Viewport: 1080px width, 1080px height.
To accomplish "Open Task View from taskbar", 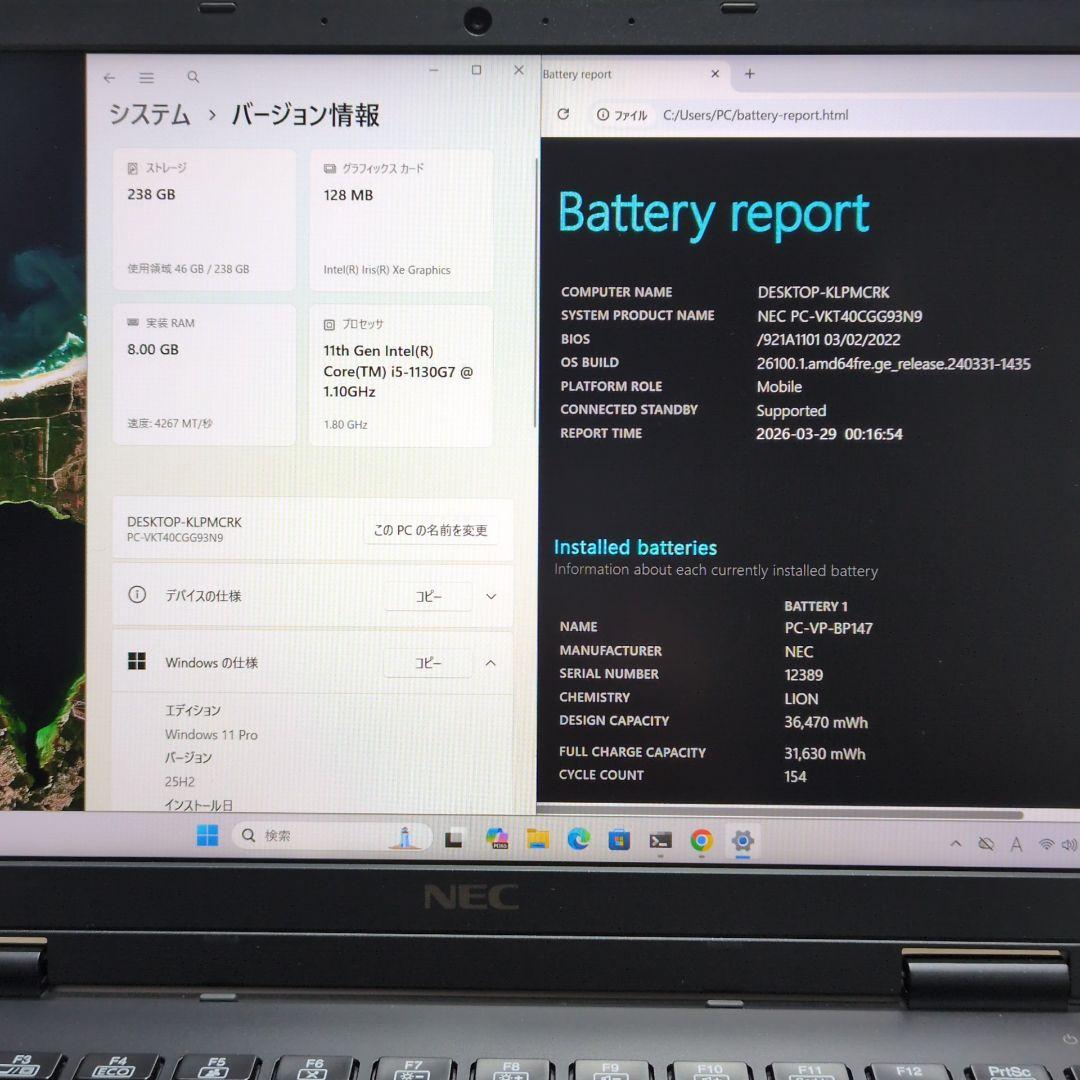I will tap(453, 839).
